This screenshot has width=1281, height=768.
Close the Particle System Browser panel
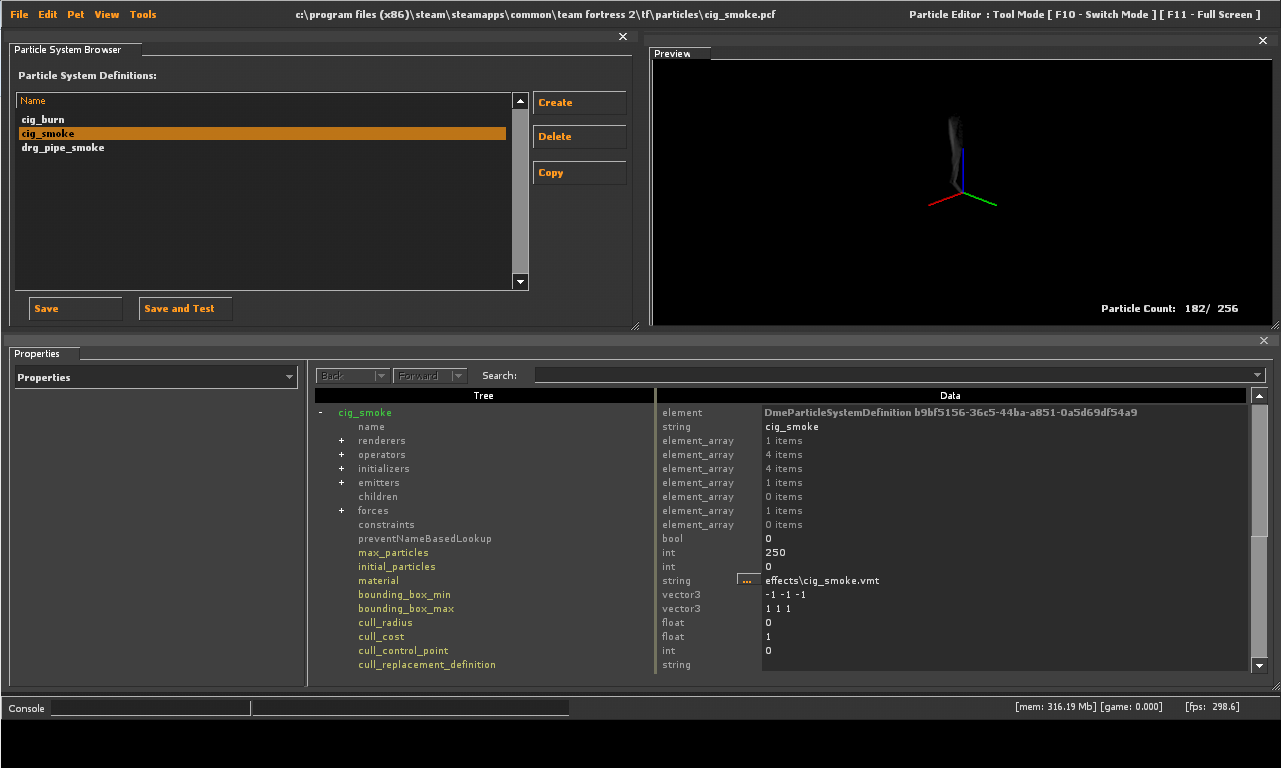[623, 37]
